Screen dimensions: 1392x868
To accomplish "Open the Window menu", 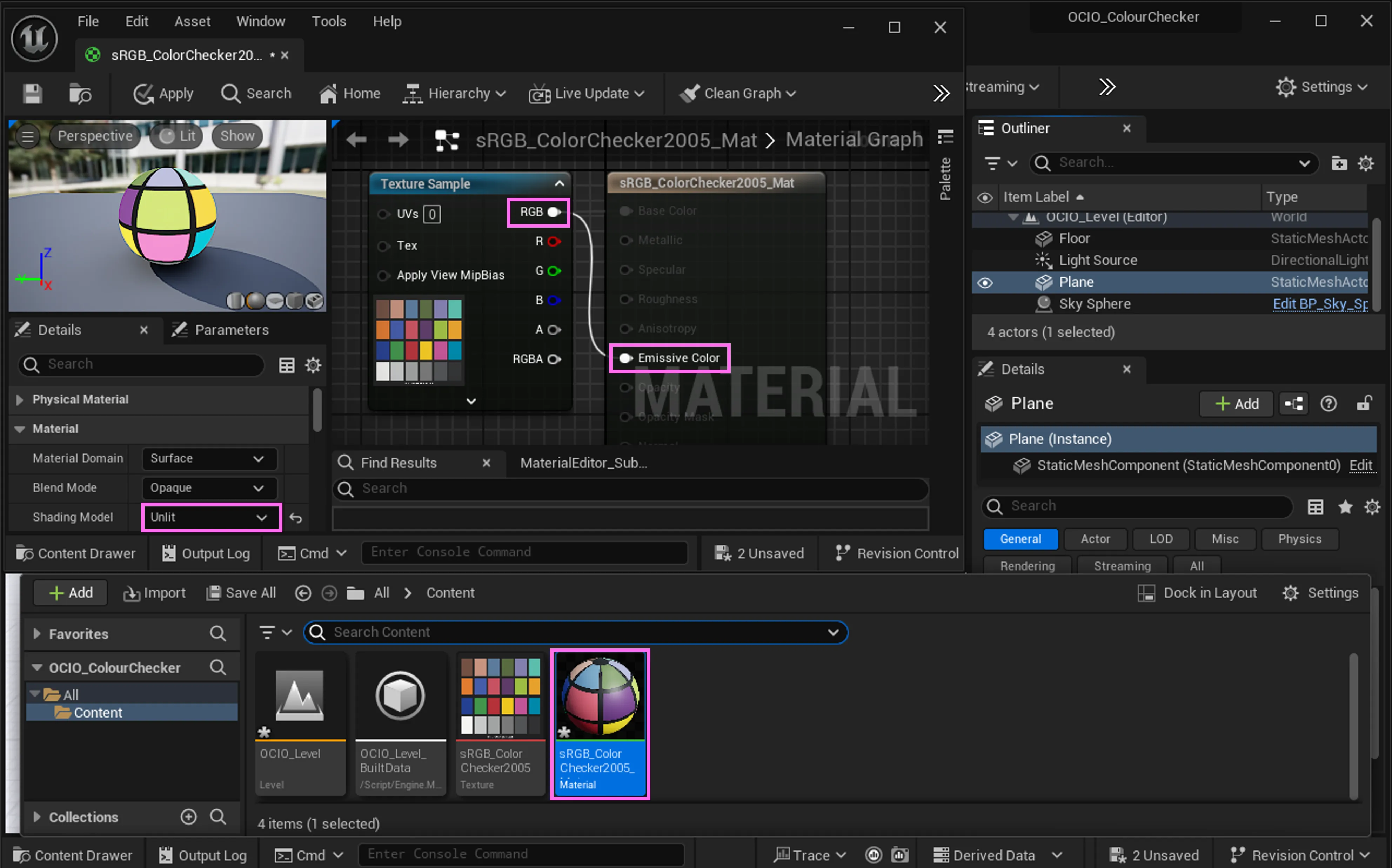I will (261, 21).
